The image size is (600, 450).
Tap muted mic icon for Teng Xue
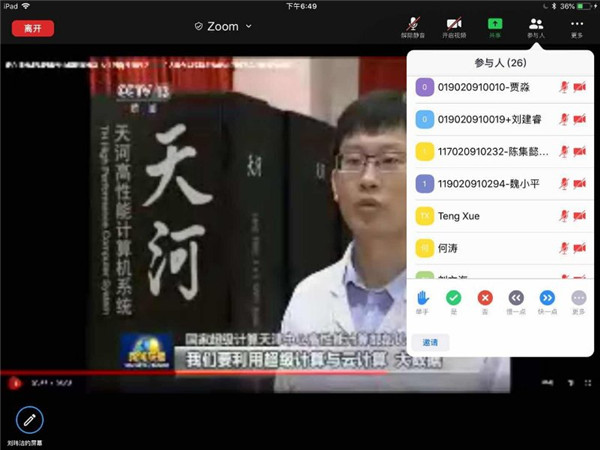564,216
